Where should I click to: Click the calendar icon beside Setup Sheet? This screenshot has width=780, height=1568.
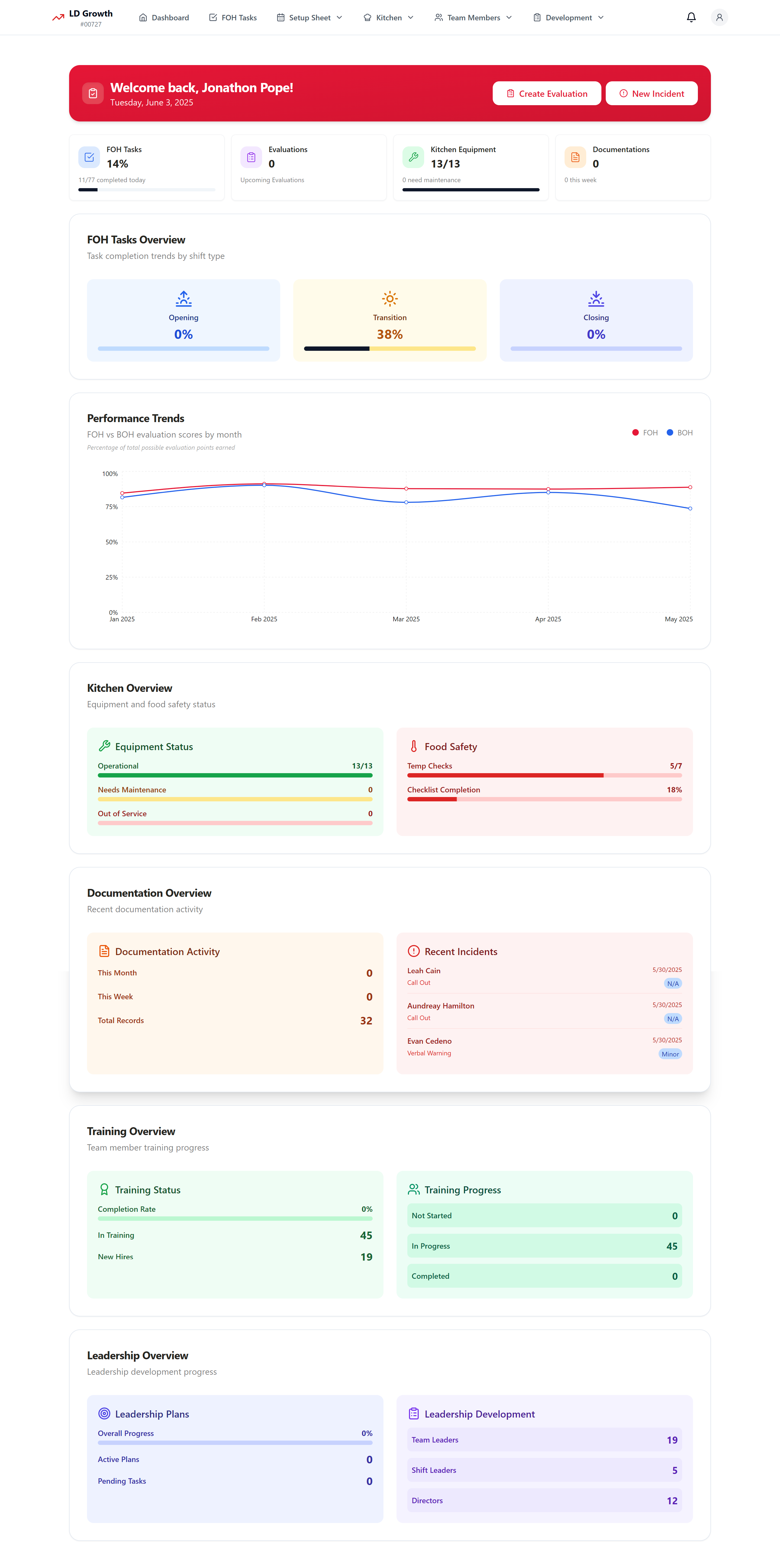tap(281, 18)
